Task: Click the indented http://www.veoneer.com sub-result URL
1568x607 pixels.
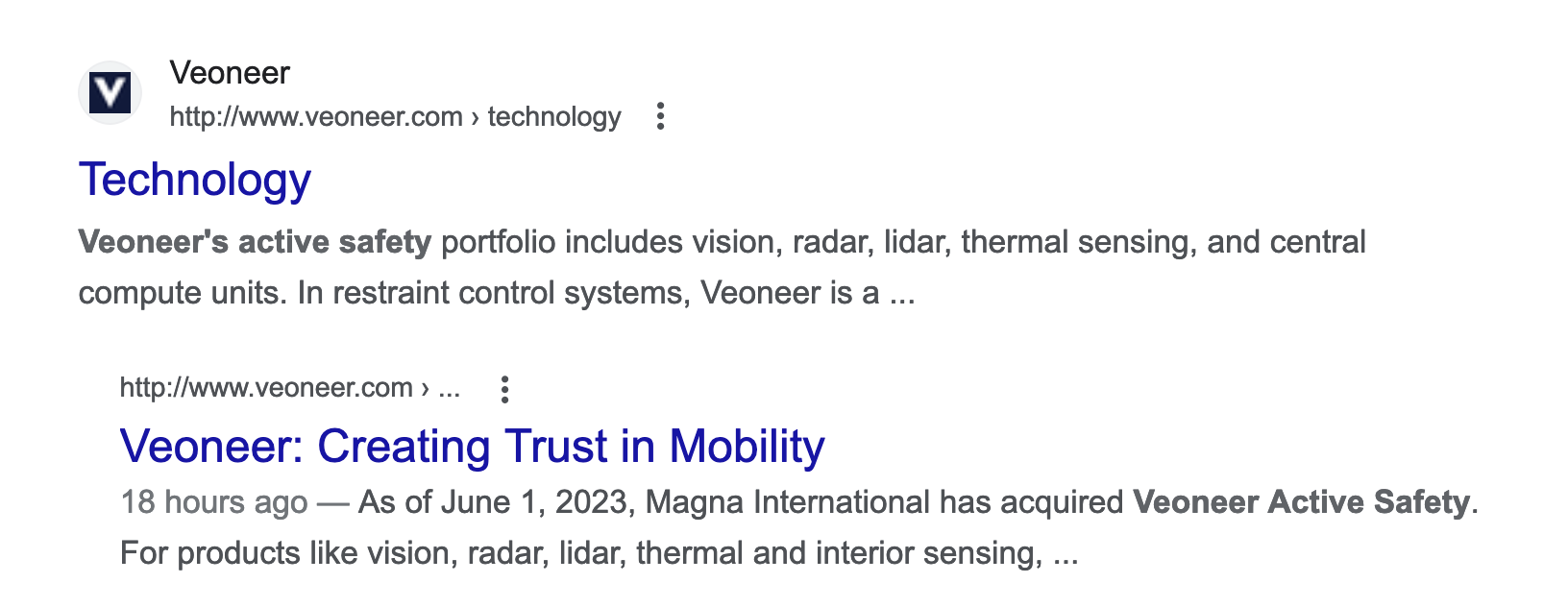Action: pos(266,388)
